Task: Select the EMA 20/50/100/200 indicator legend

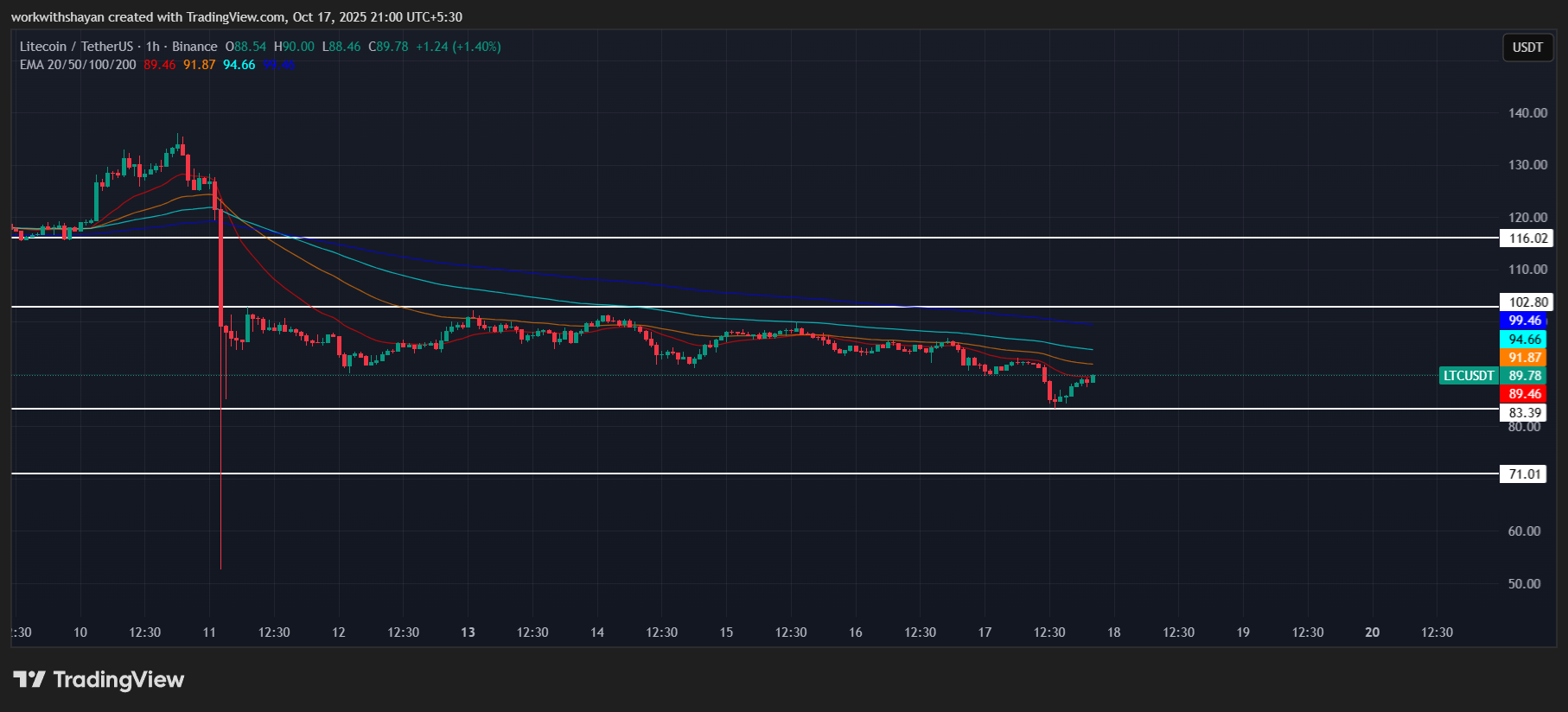Action: 78,65
